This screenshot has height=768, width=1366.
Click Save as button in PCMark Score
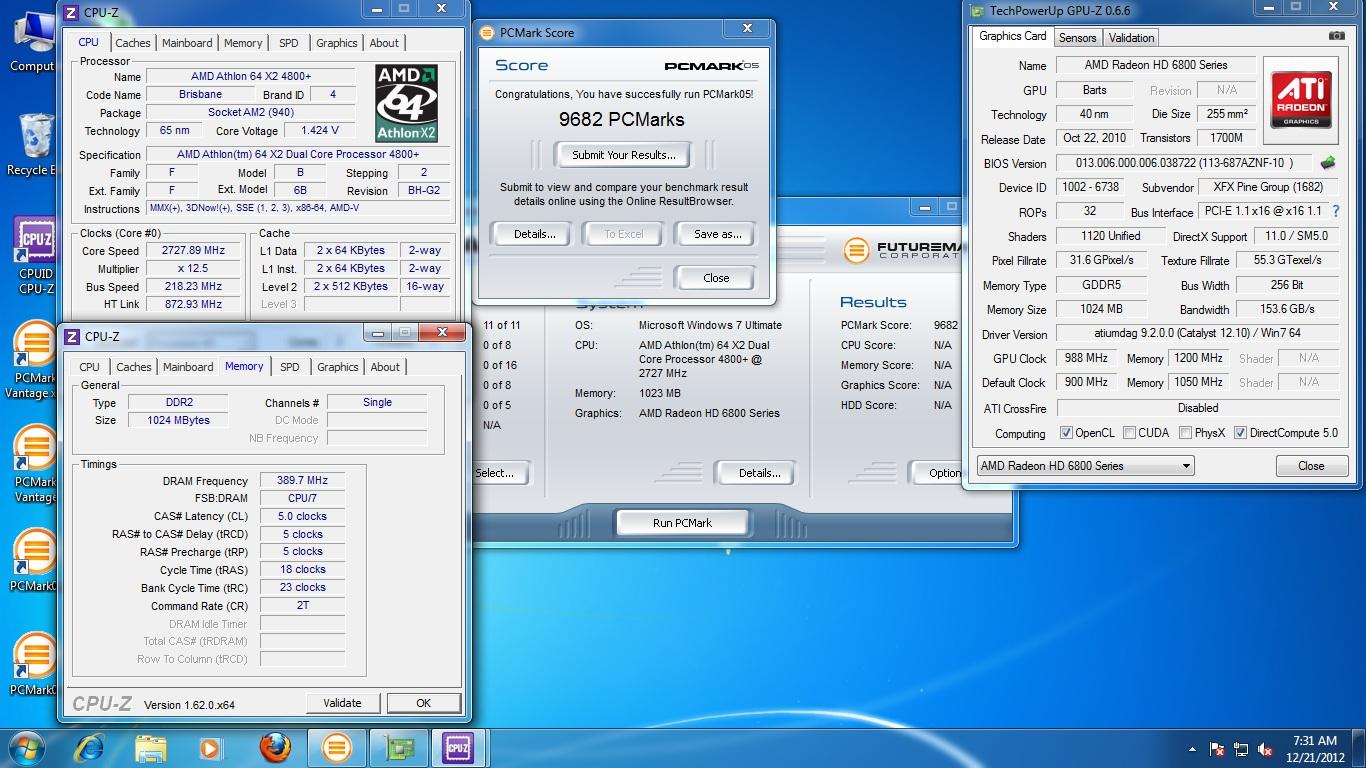718,234
